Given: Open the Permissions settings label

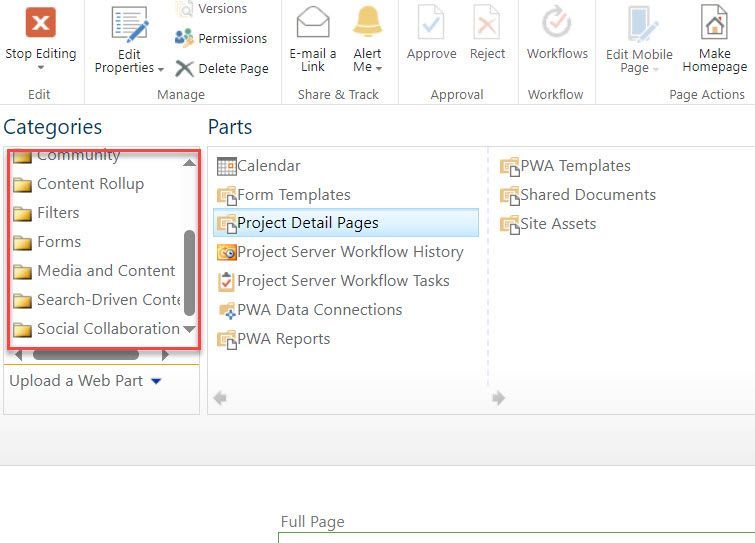Looking at the screenshot, I should [x=233, y=38].
